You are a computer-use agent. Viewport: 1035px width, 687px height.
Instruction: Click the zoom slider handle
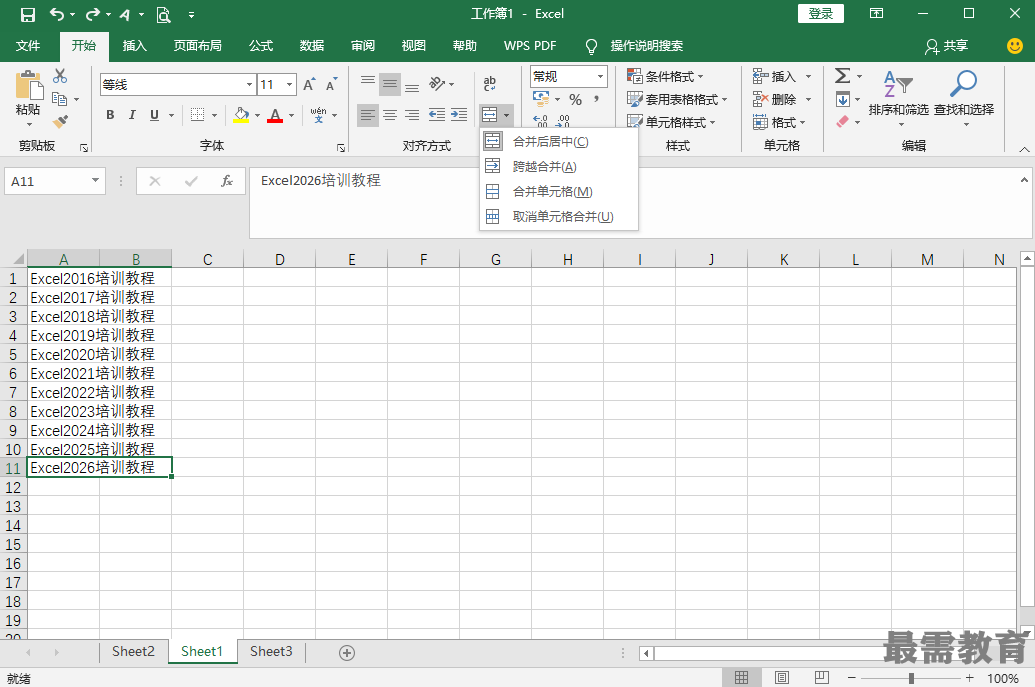911,678
